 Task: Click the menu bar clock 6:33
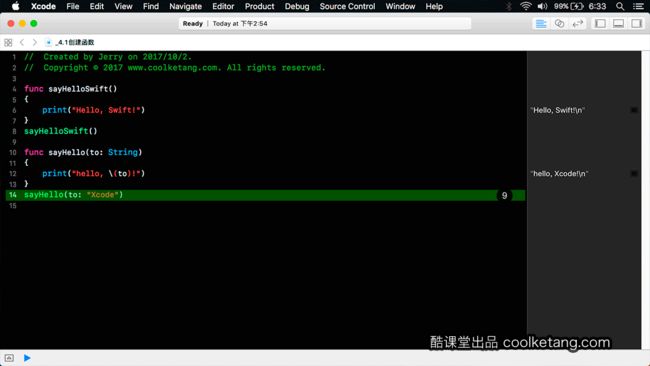[597, 6]
